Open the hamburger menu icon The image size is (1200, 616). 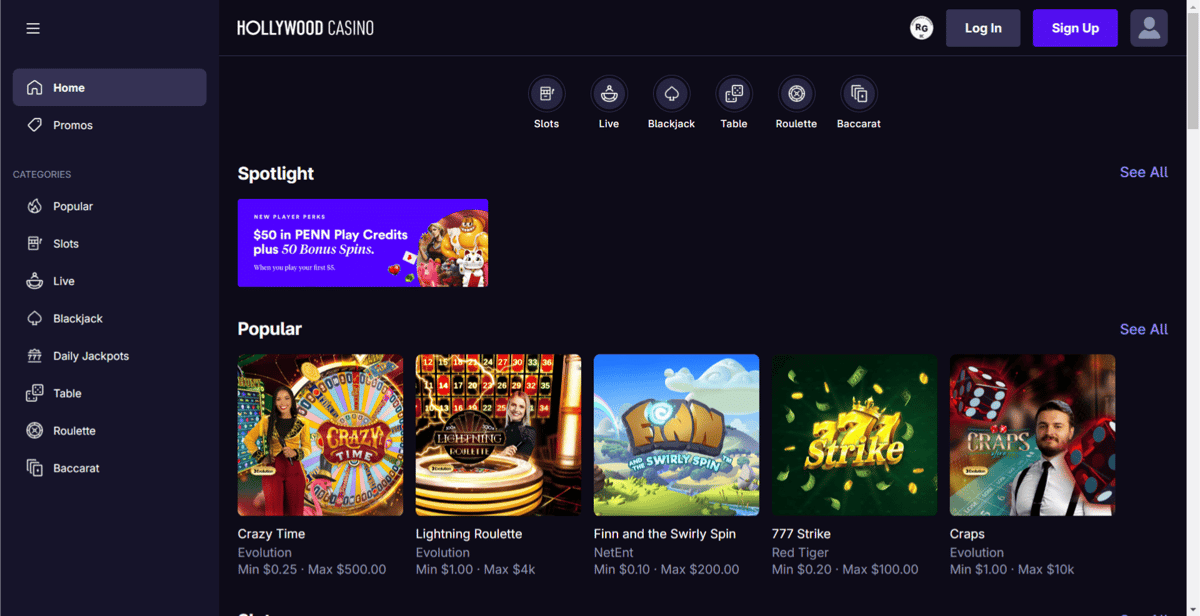[x=33, y=29]
